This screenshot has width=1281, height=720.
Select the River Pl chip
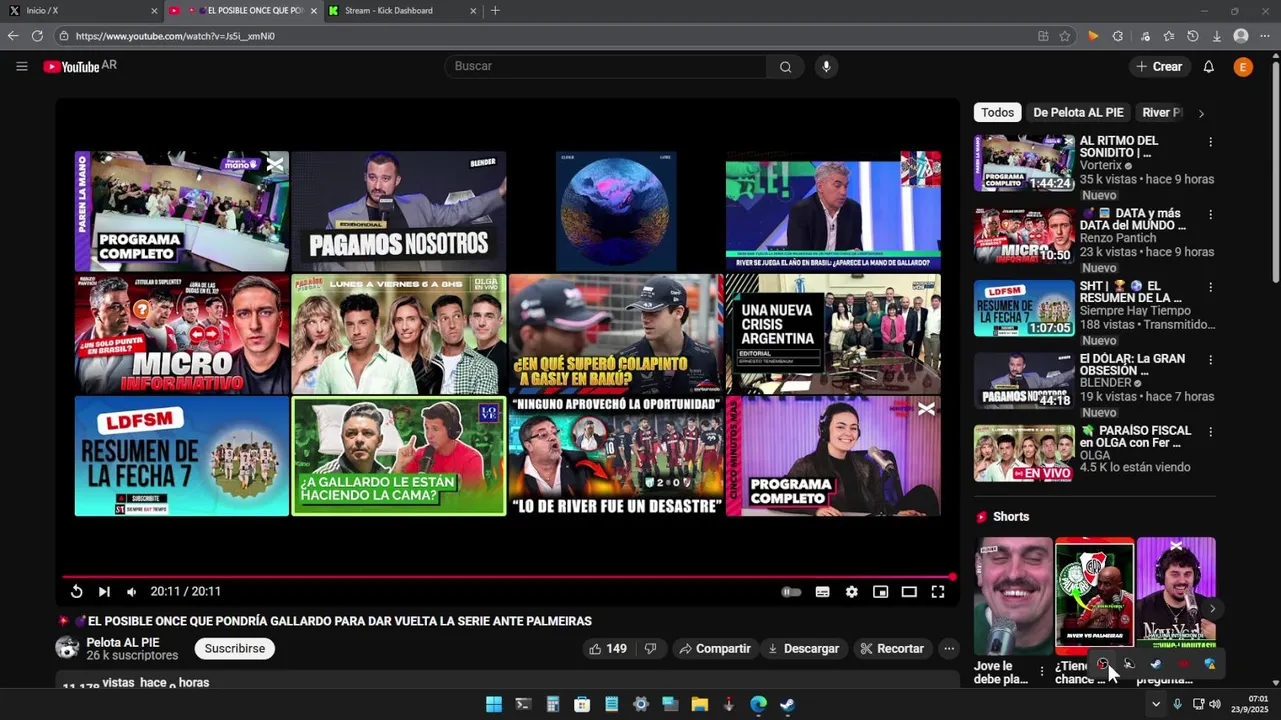pyautogui.click(x=1162, y=112)
